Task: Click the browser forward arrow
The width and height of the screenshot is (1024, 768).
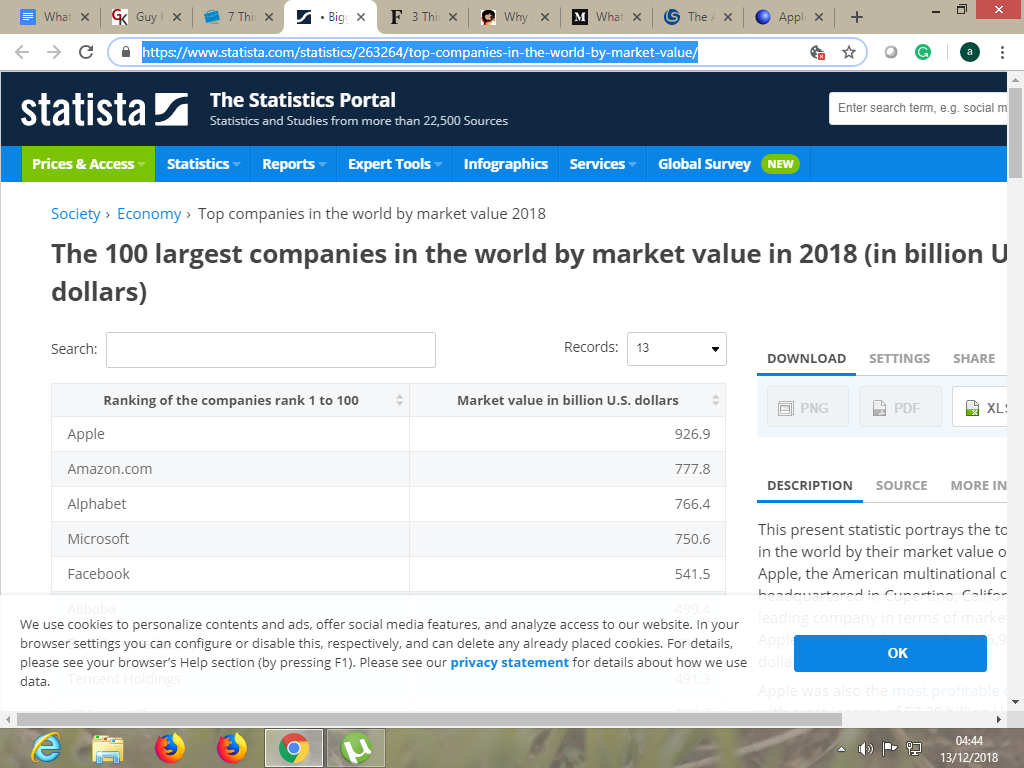Action: coord(54,52)
